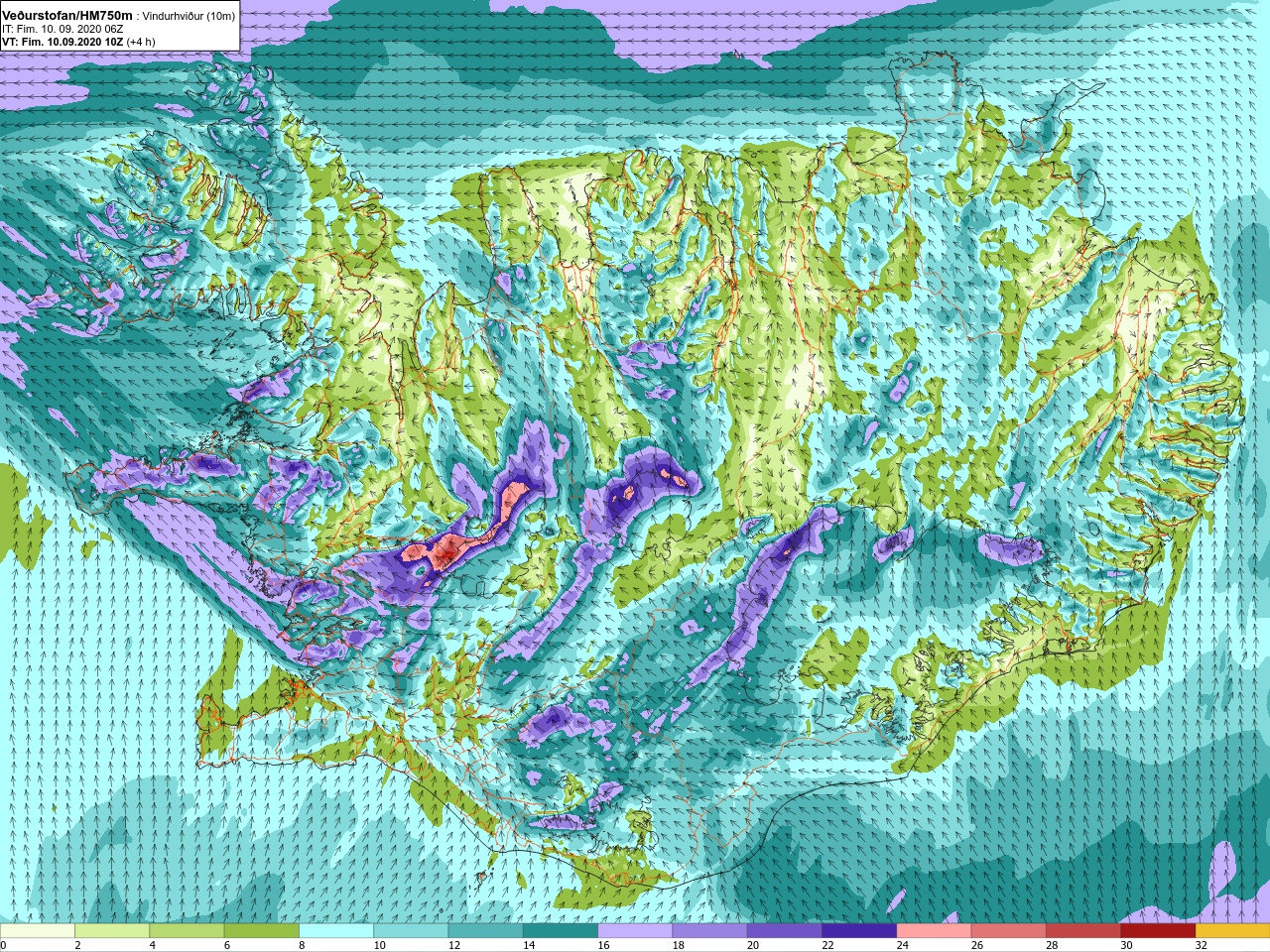Click the pale yellow 0–2 legend swatch
The width and height of the screenshot is (1270, 952).
pos(38,931)
